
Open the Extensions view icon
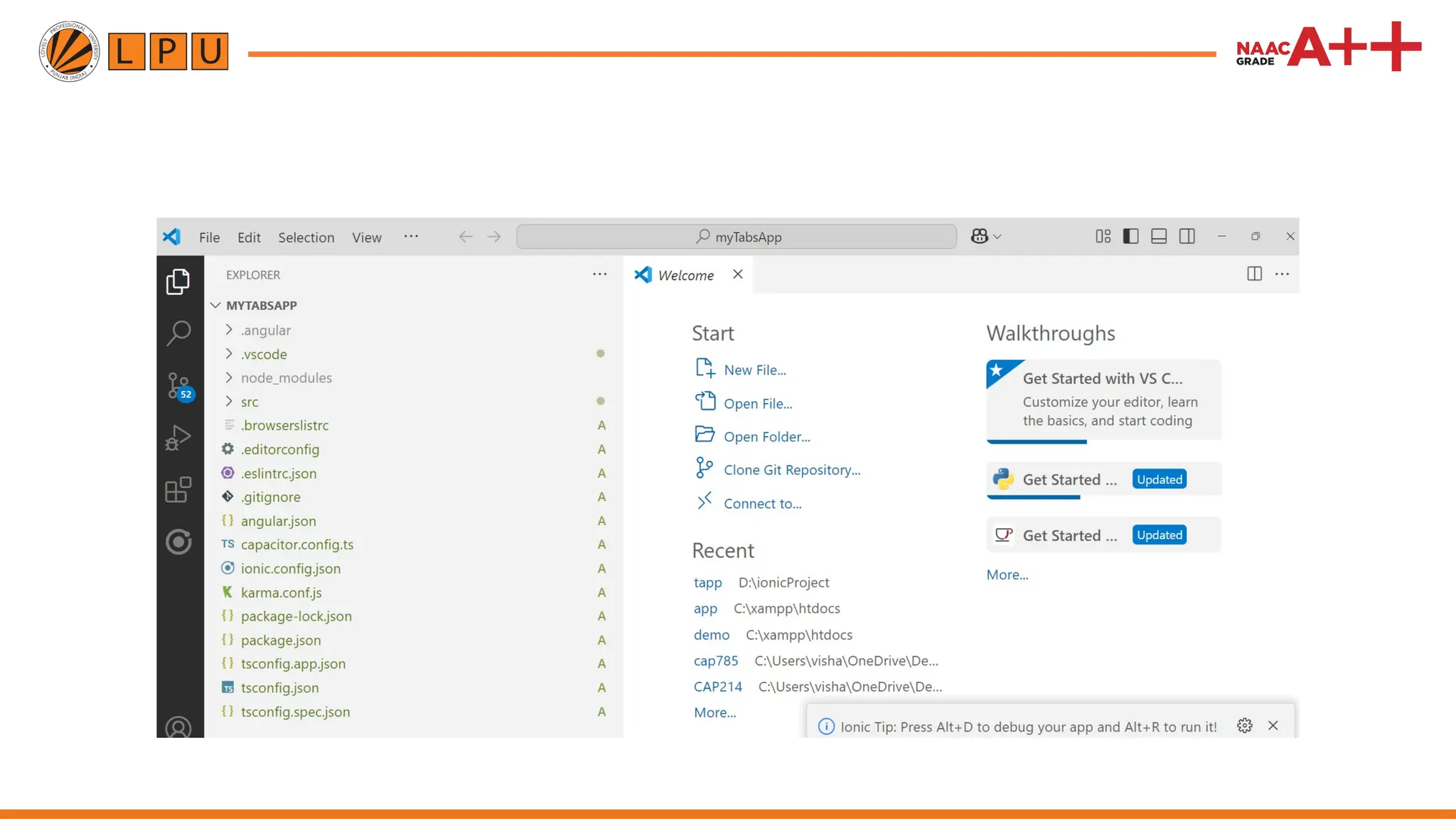tap(178, 490)
